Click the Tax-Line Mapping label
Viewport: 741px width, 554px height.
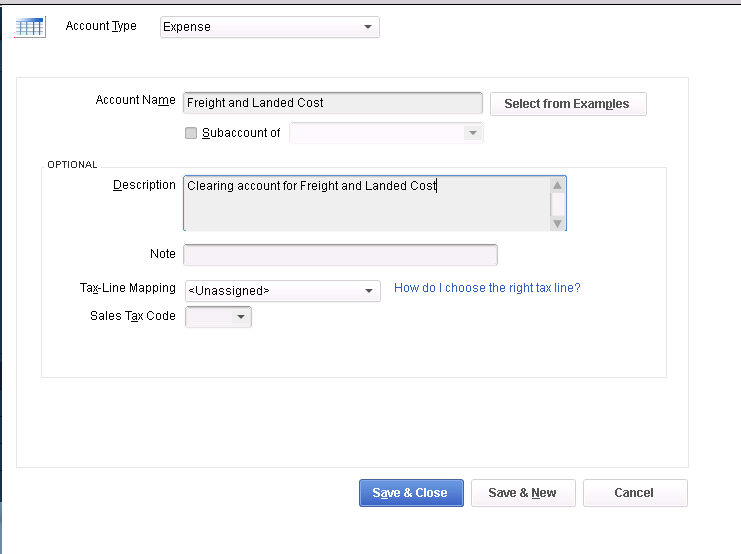[x=127, y=288]
